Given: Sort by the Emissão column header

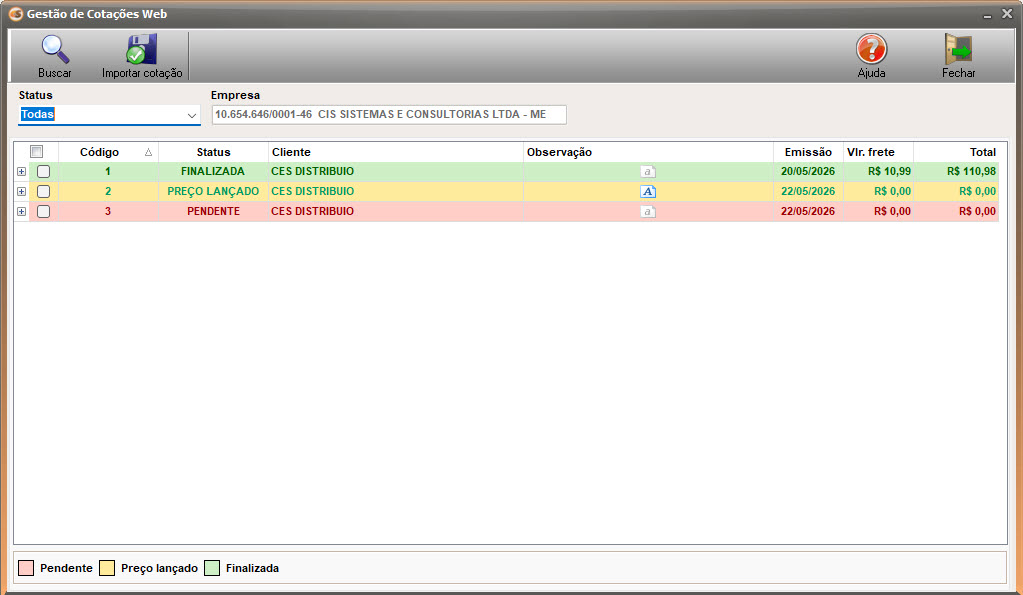Looking at the screenshot, I should tap(808, 152).
